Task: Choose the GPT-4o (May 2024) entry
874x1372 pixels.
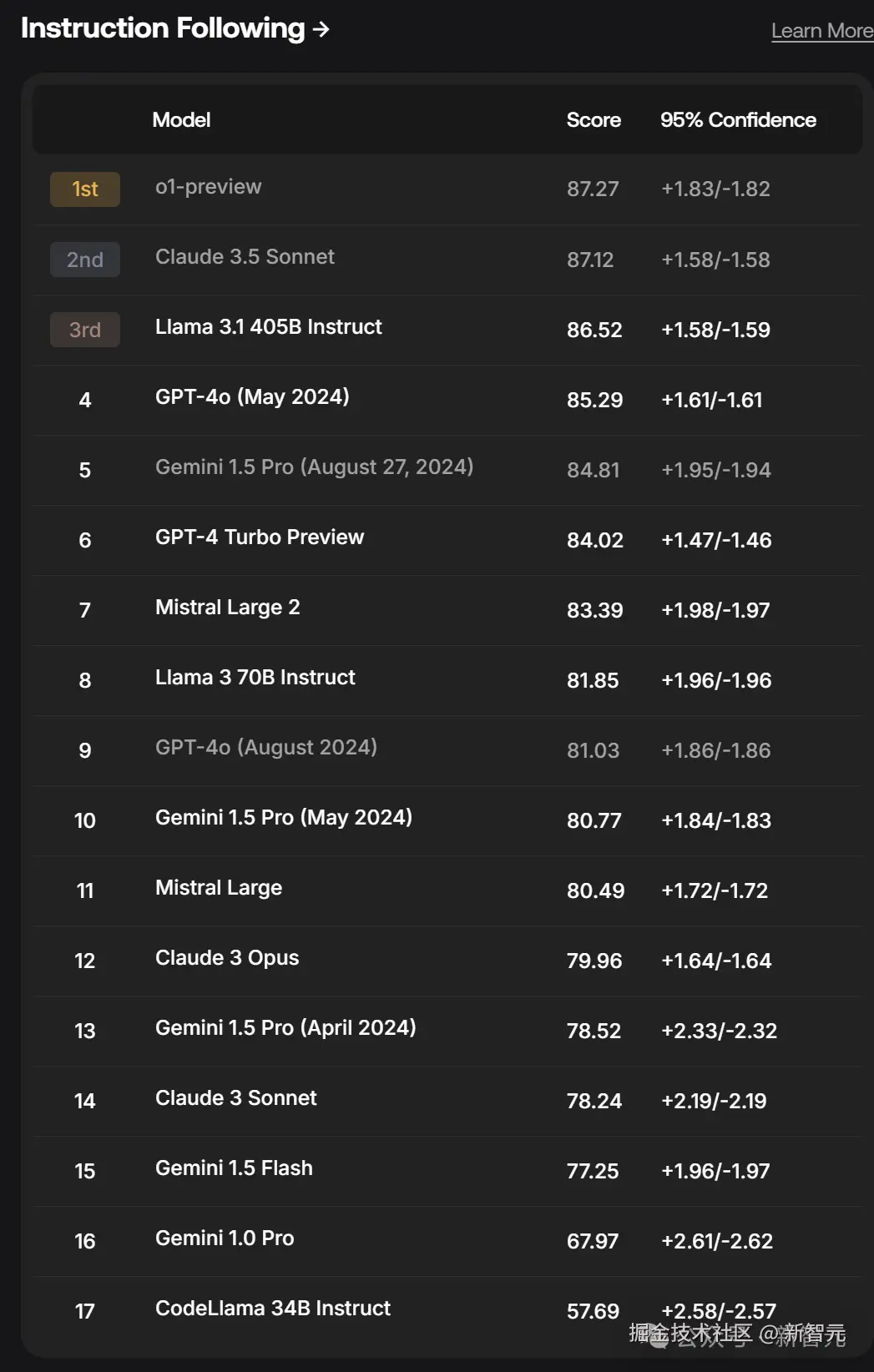Action: click(x=252, y=397)
